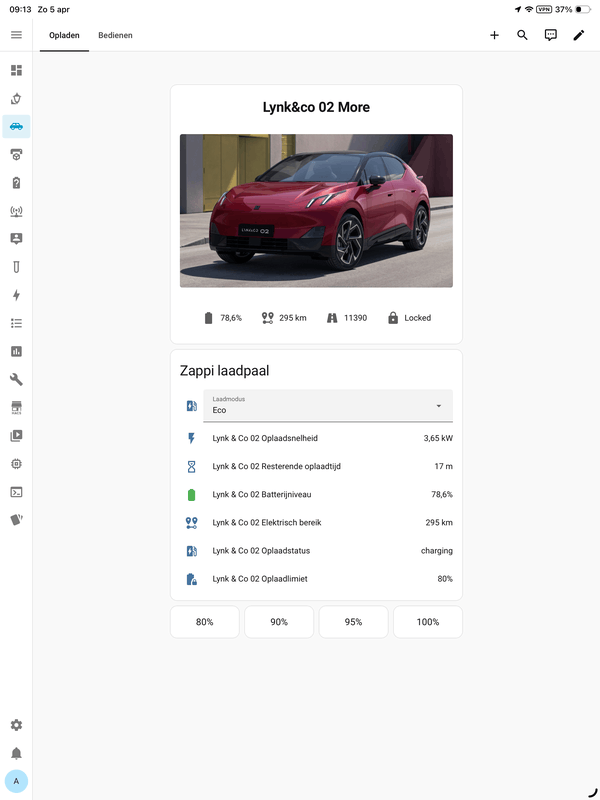The height and width of the screenshot is (800, 600).
Task: Open the Notifications bell
Action: pos(16,753)
